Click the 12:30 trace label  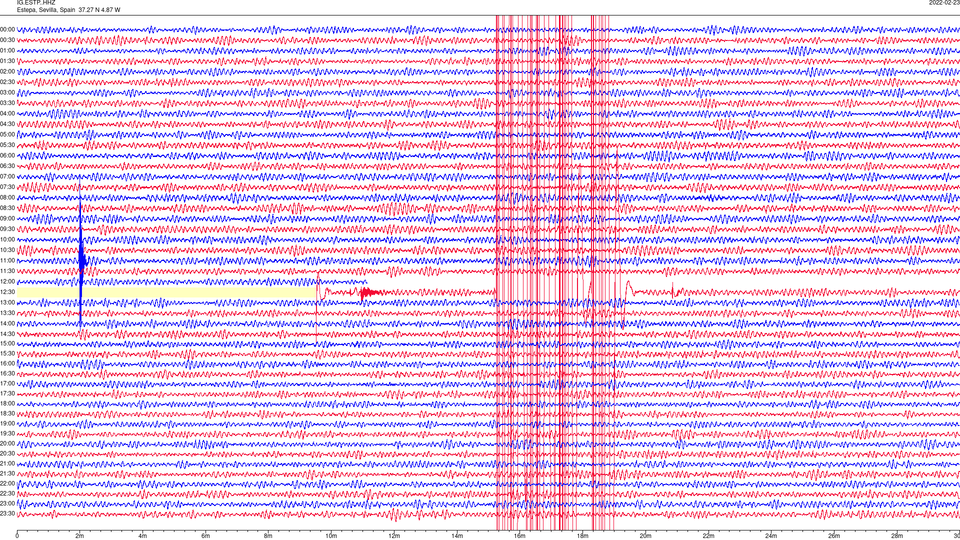[7, 292]
